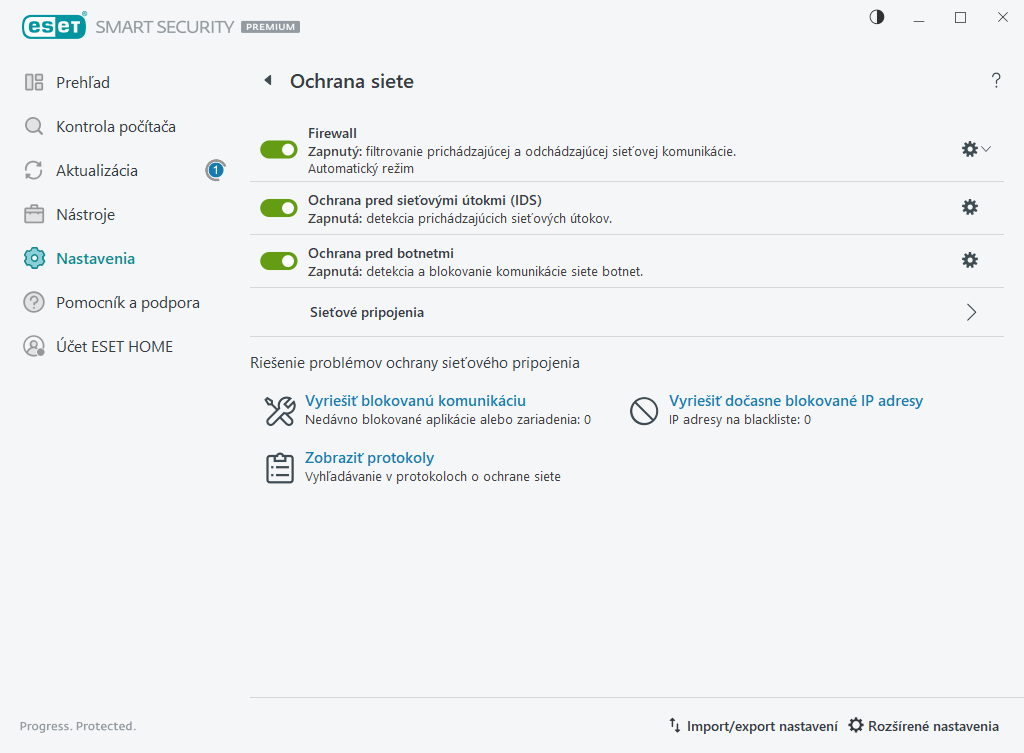Switch to Kontrola počítača section
This screenshot has height=753, width=1024.
tap(115, 127)
